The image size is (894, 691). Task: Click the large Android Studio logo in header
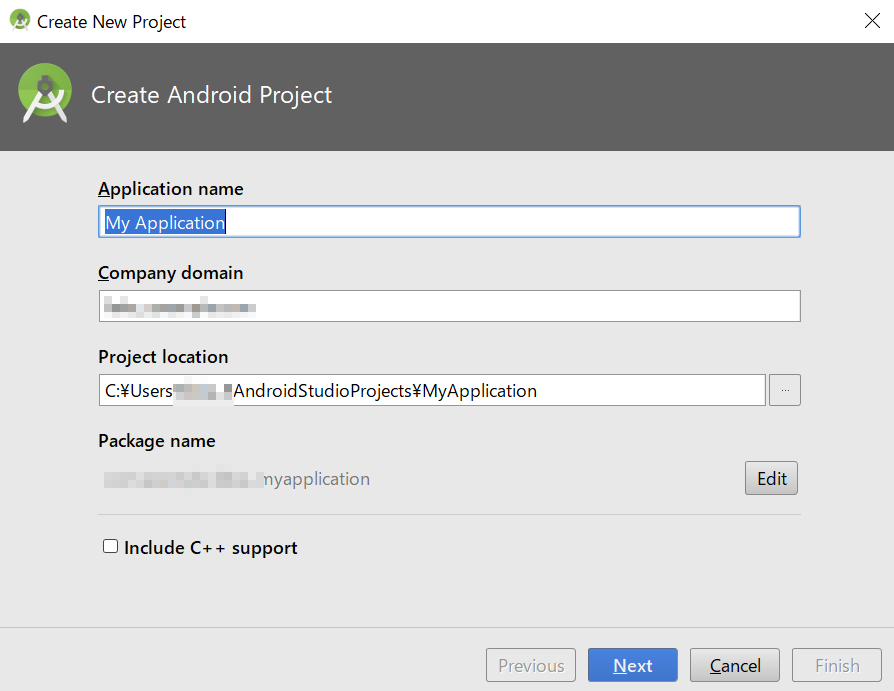(45, 94)
